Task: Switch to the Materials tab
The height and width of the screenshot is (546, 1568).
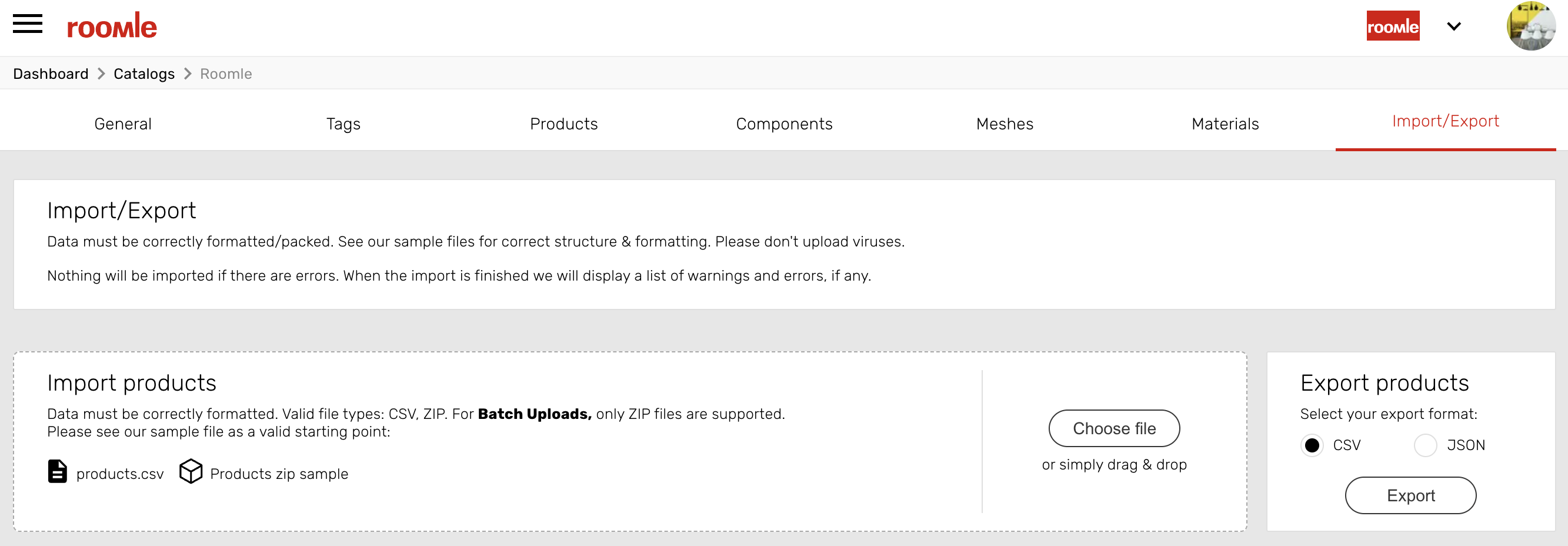Action: [1225, 124]
